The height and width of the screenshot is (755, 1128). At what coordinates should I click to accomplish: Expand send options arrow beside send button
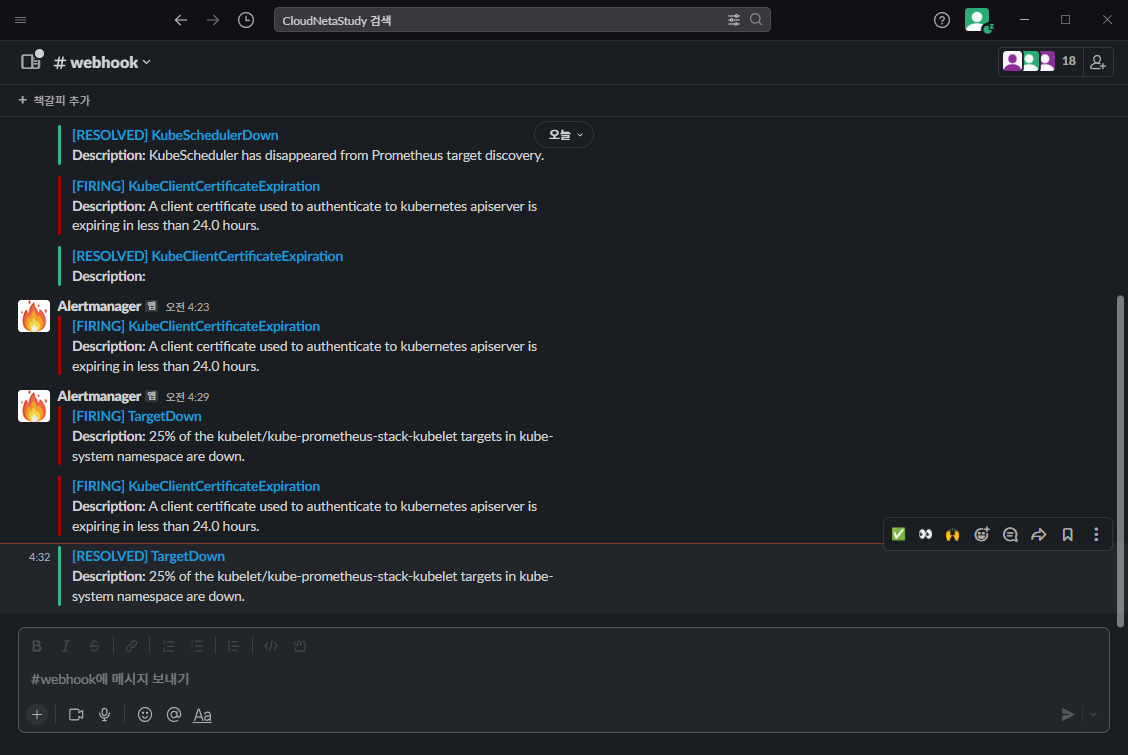[1092, 714]
